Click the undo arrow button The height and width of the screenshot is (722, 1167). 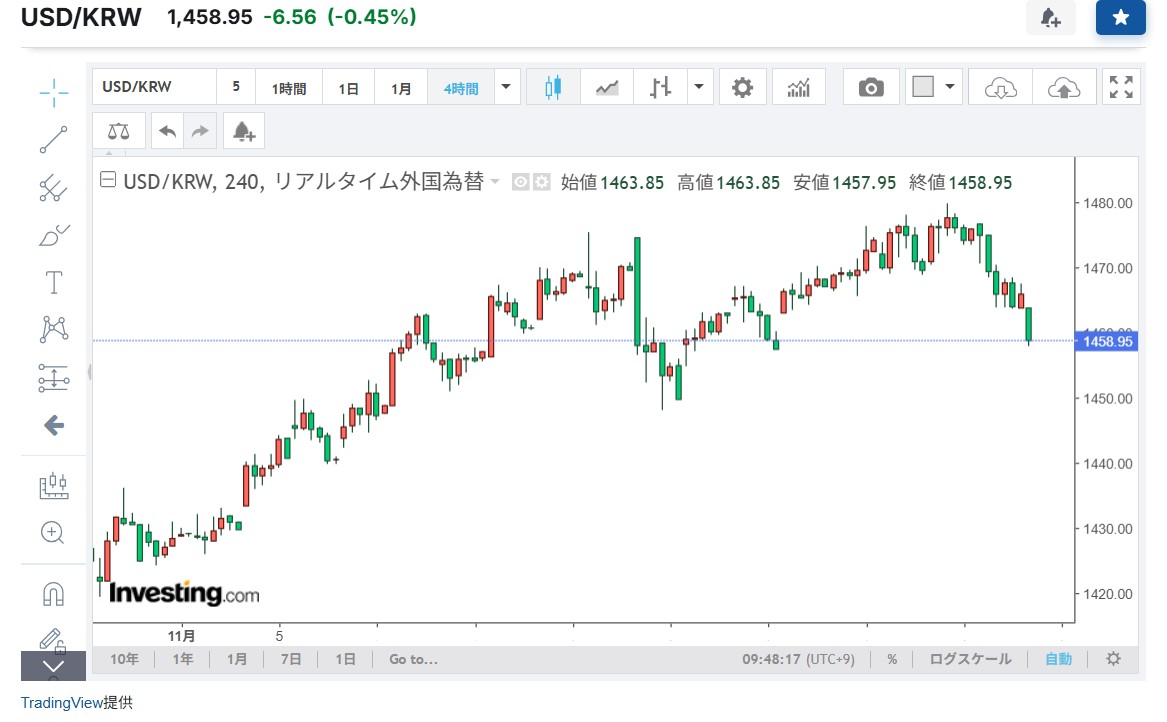point(167,131)
